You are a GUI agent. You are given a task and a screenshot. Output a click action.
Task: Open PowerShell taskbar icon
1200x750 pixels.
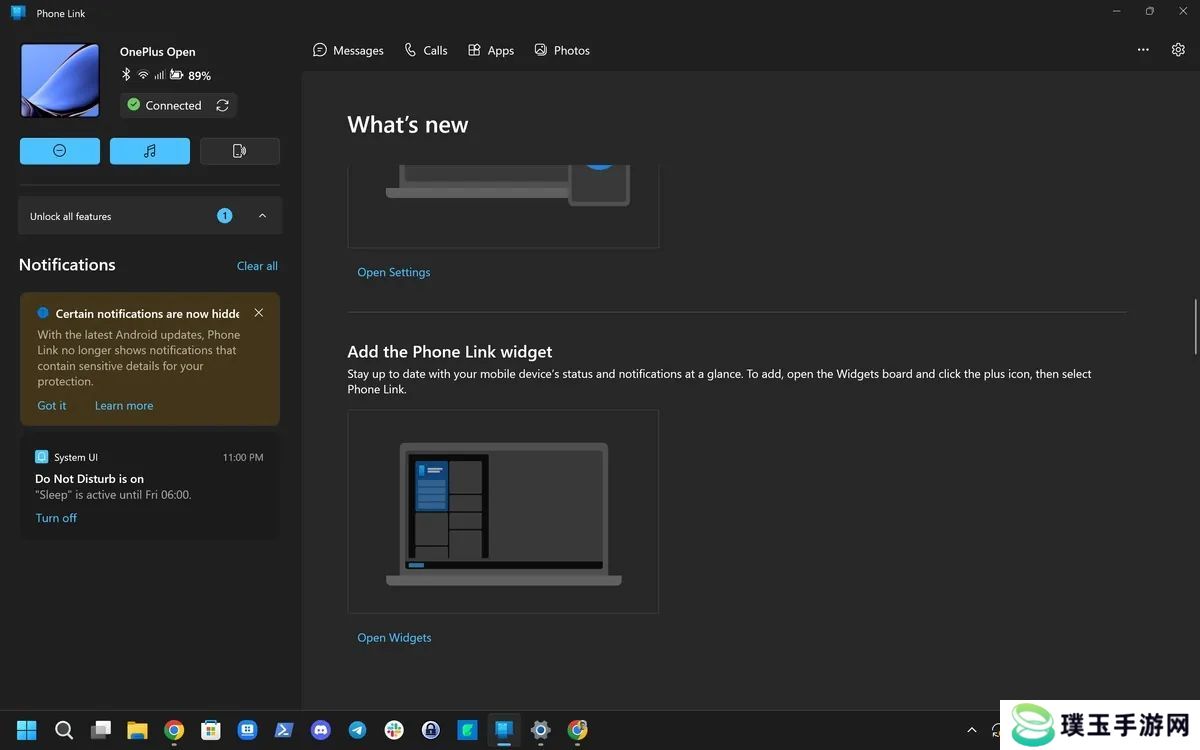pyautogui.click(x=284, y=730)
